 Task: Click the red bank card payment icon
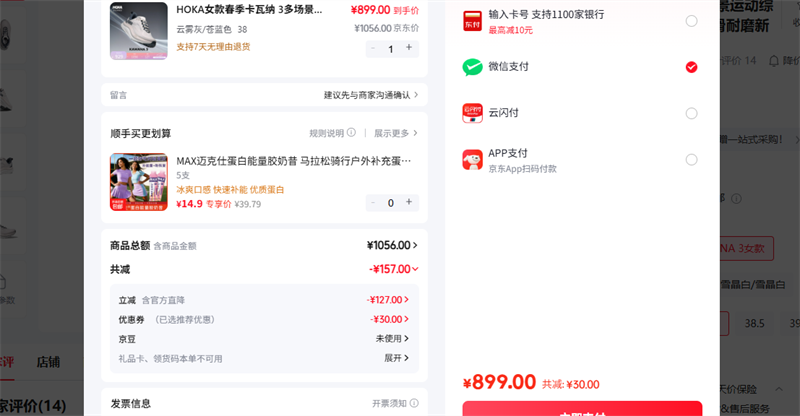[472, 21]
